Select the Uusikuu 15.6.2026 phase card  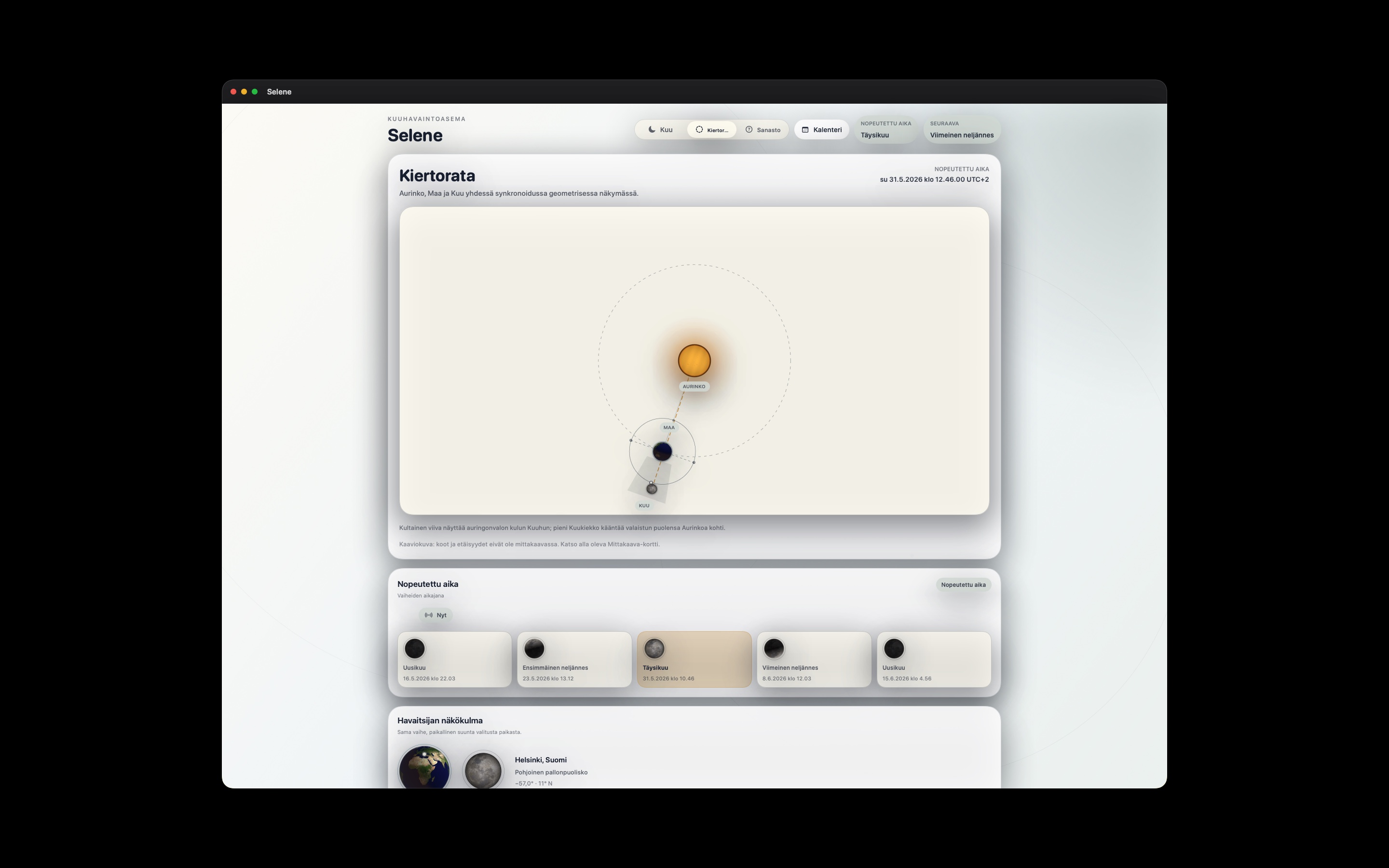[934, 660]
